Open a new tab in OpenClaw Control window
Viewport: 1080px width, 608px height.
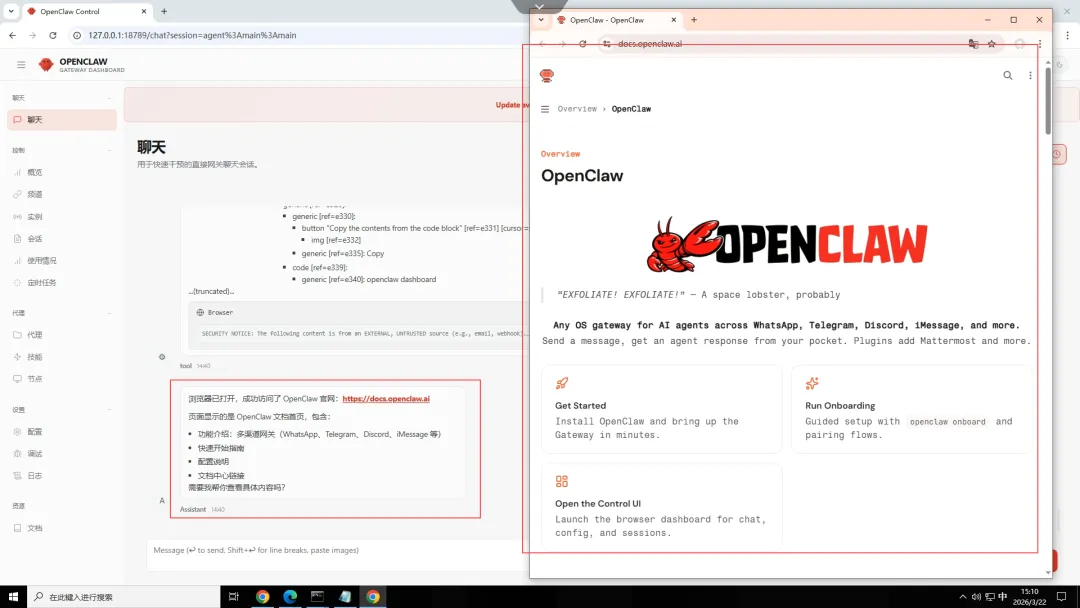tap(164, 11)
